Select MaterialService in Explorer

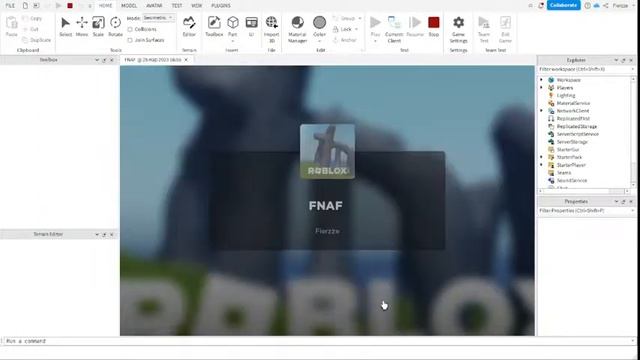[x=573, y=103]
